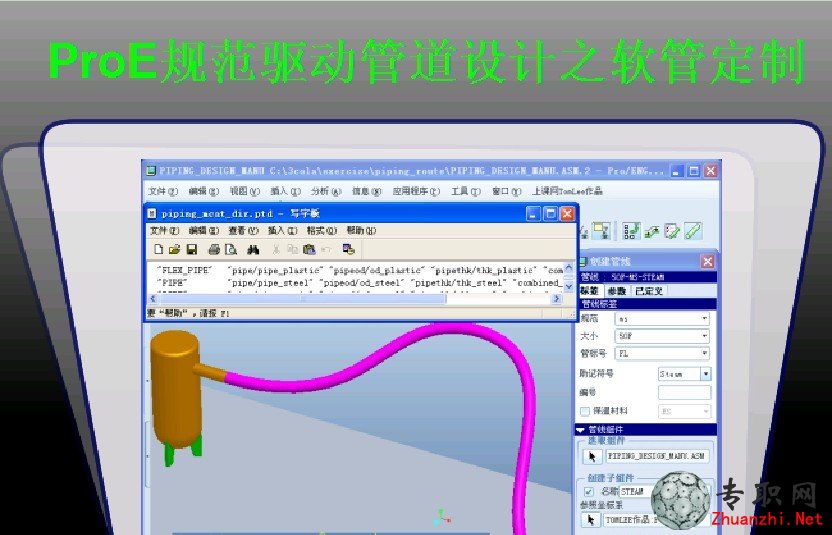Screen dimensions: 832x535
Task: Toggle the 名称 checkbox next to STEAM
Action: pyautogui.click(x=588, y=491)
